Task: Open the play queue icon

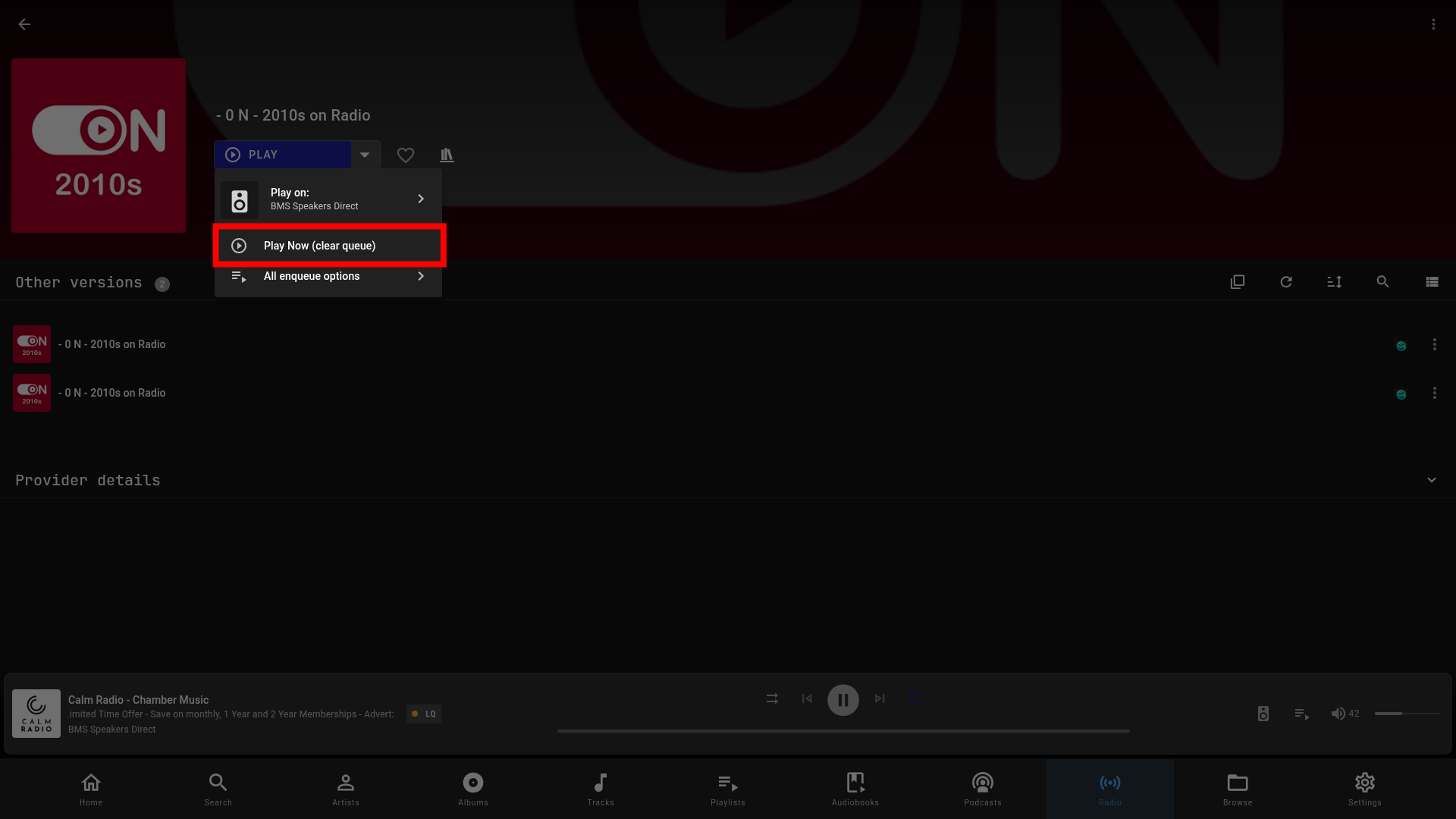Action: (x=1301, y=714)
